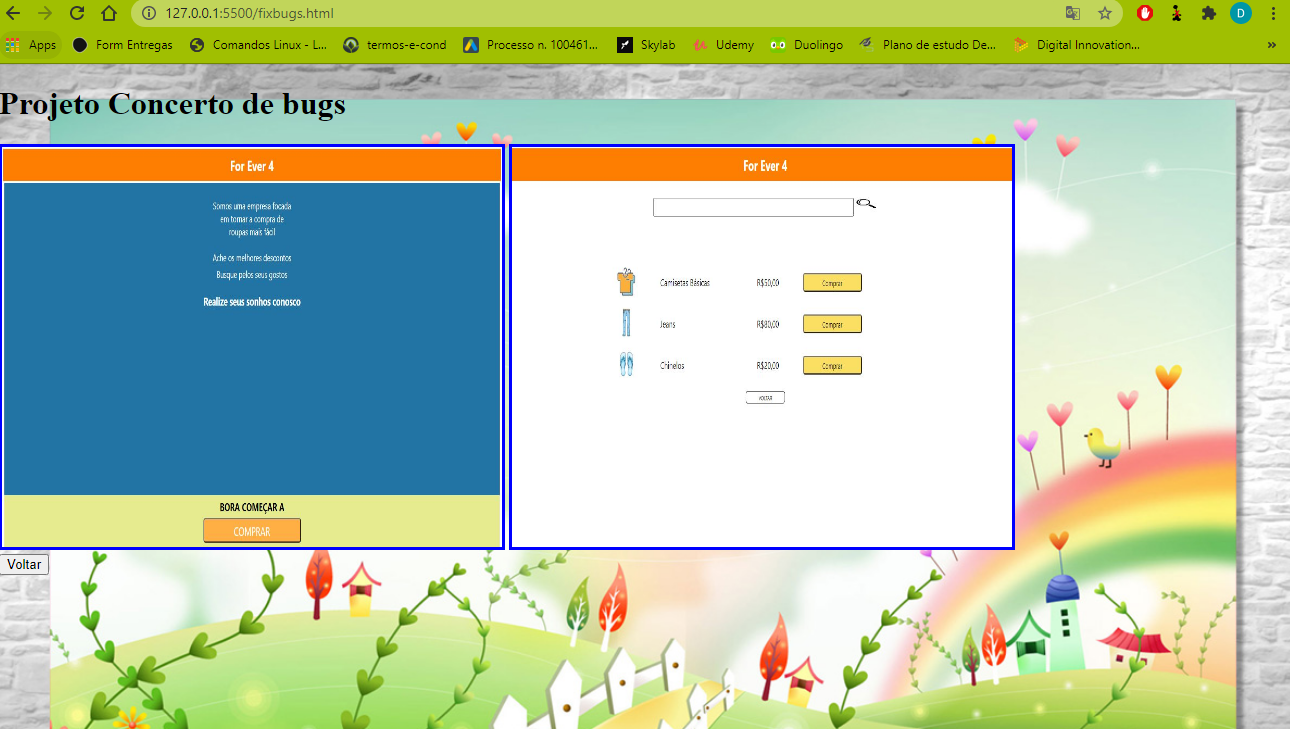
Task: Click the Jeans product name
Action: point(668,324)
